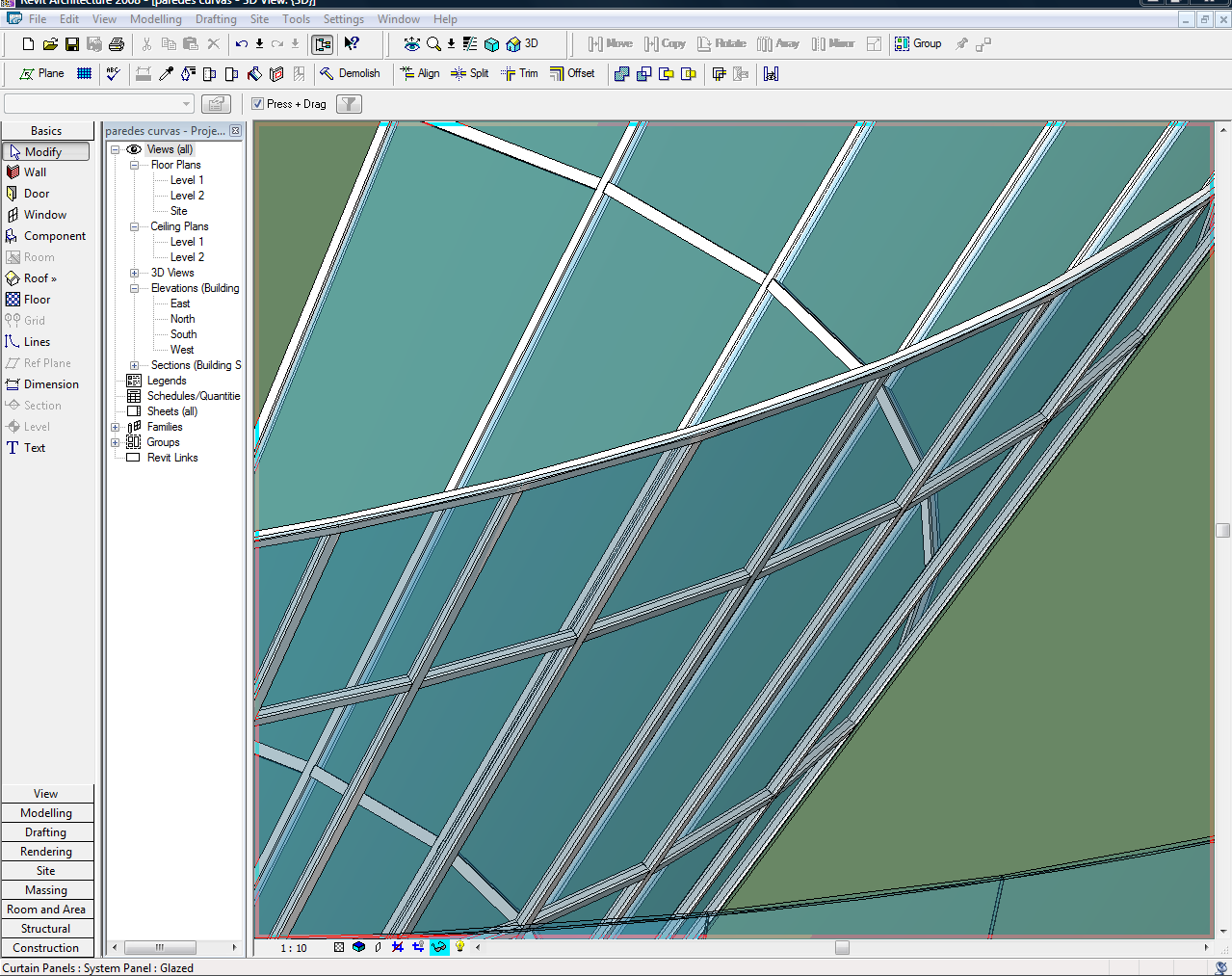The image size is (1232, 976).
Task: Open the Drafting menu
Action: coord(216,19)
